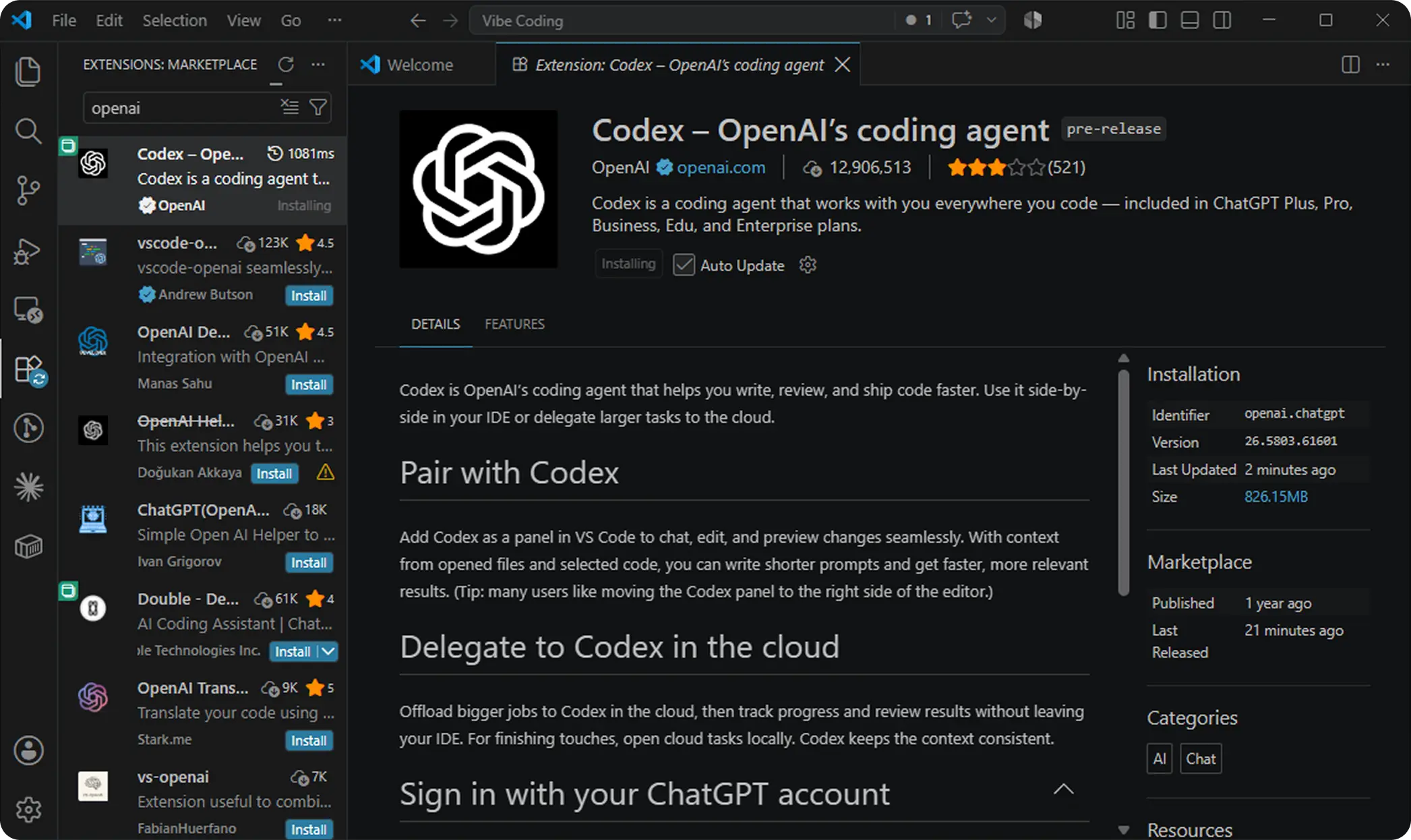Click the warning icon on OpenAI Helper
Screen dimensions: 1411x840
click(326, 472)
